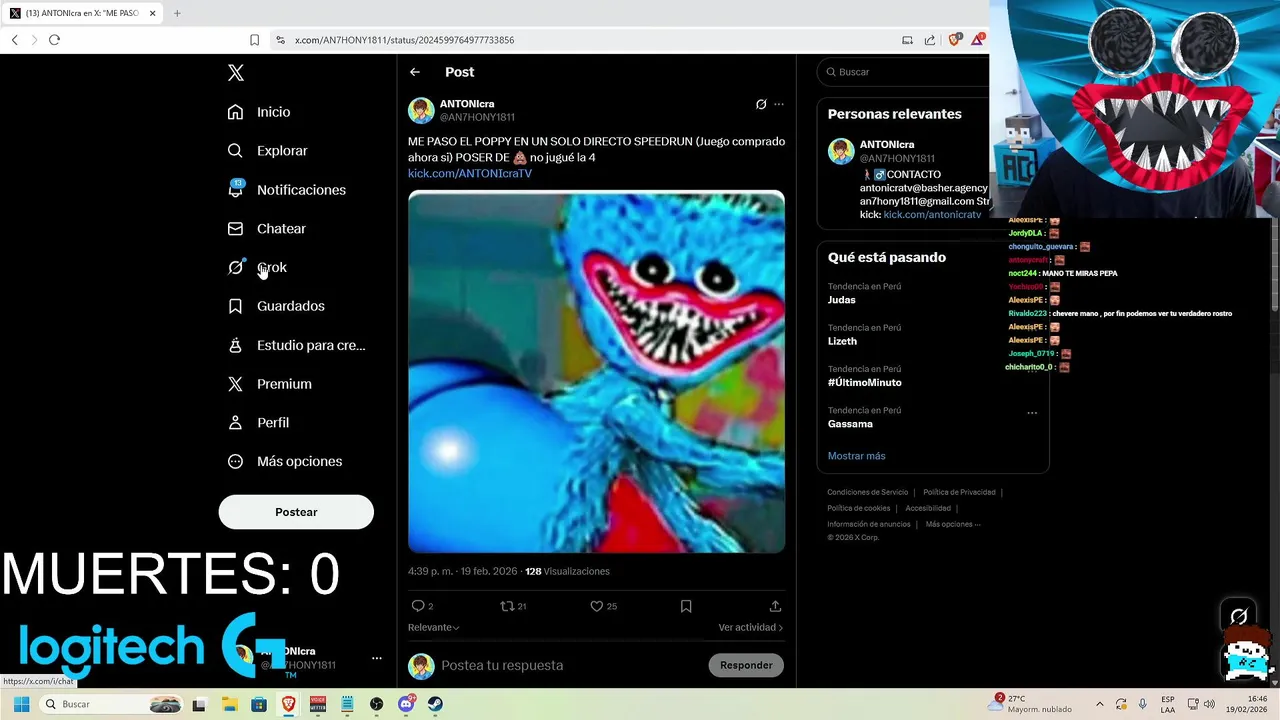
Task: Open File Explorer from taskbar
Action: click(228, 704)
